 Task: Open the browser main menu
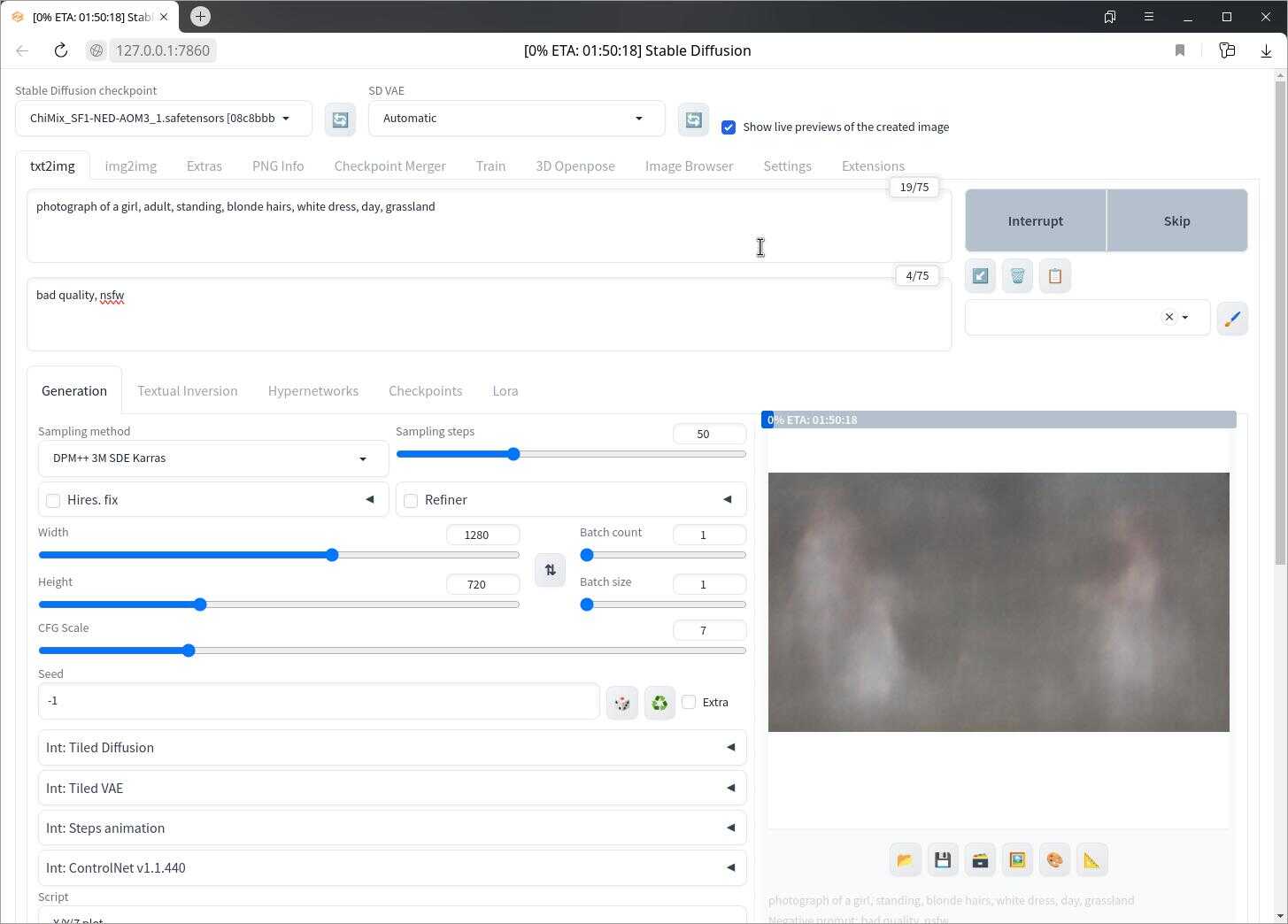point(1149,16)
